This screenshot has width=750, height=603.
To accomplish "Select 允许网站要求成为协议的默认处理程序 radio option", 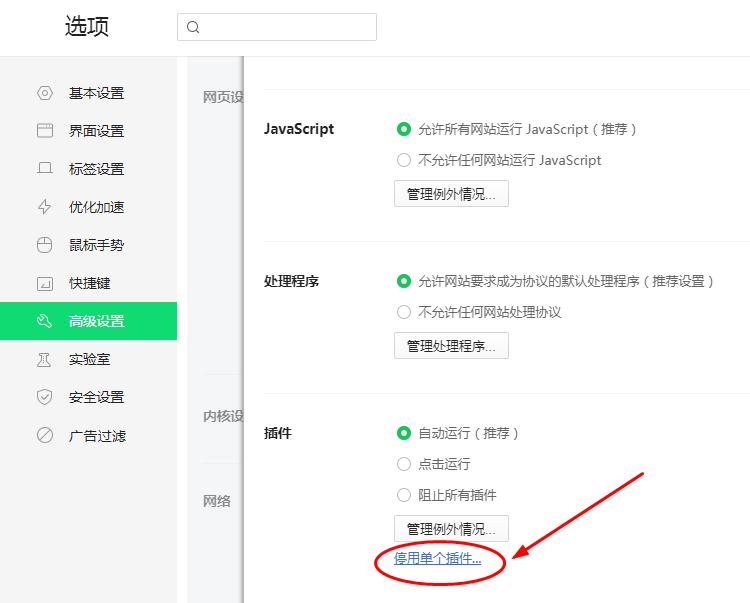I will tap(404, 281).
